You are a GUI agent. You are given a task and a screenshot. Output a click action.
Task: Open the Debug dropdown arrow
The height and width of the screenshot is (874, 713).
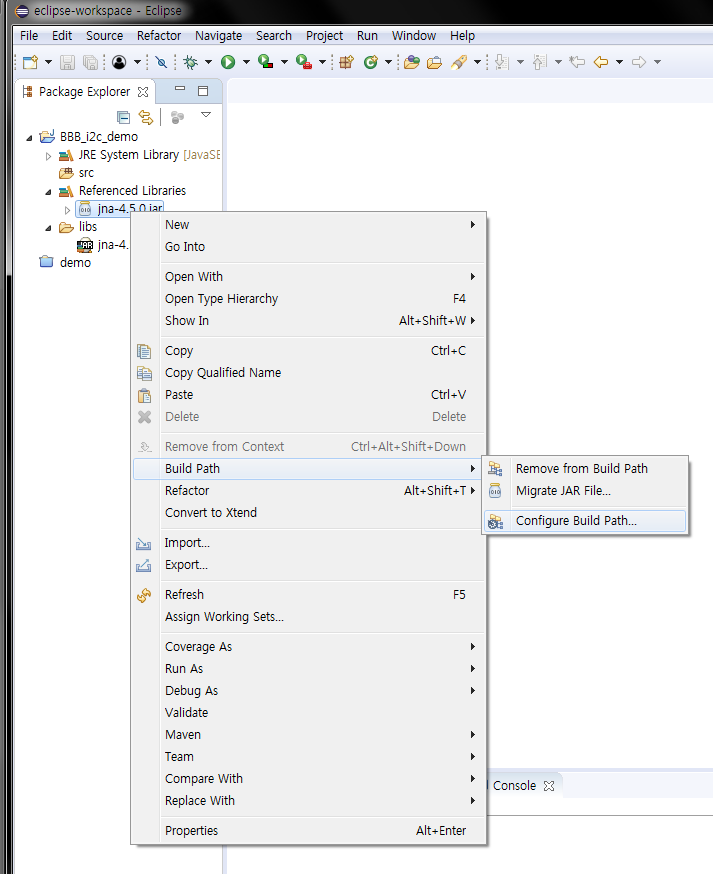[x=208, y=62]
